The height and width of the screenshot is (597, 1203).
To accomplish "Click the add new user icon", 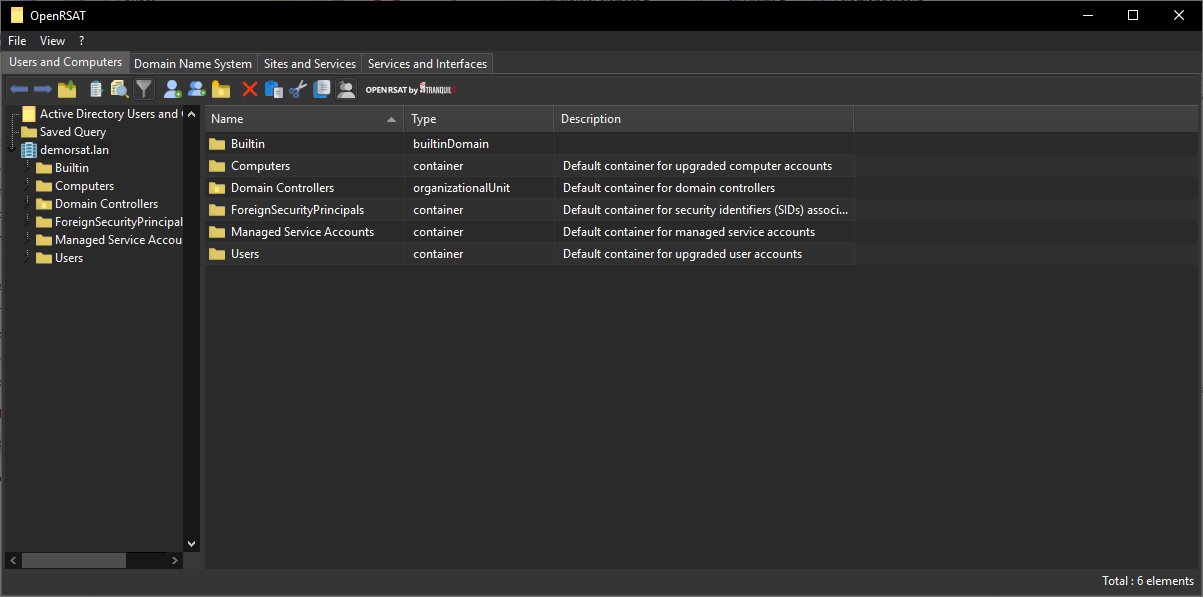I will pos(172,90).
